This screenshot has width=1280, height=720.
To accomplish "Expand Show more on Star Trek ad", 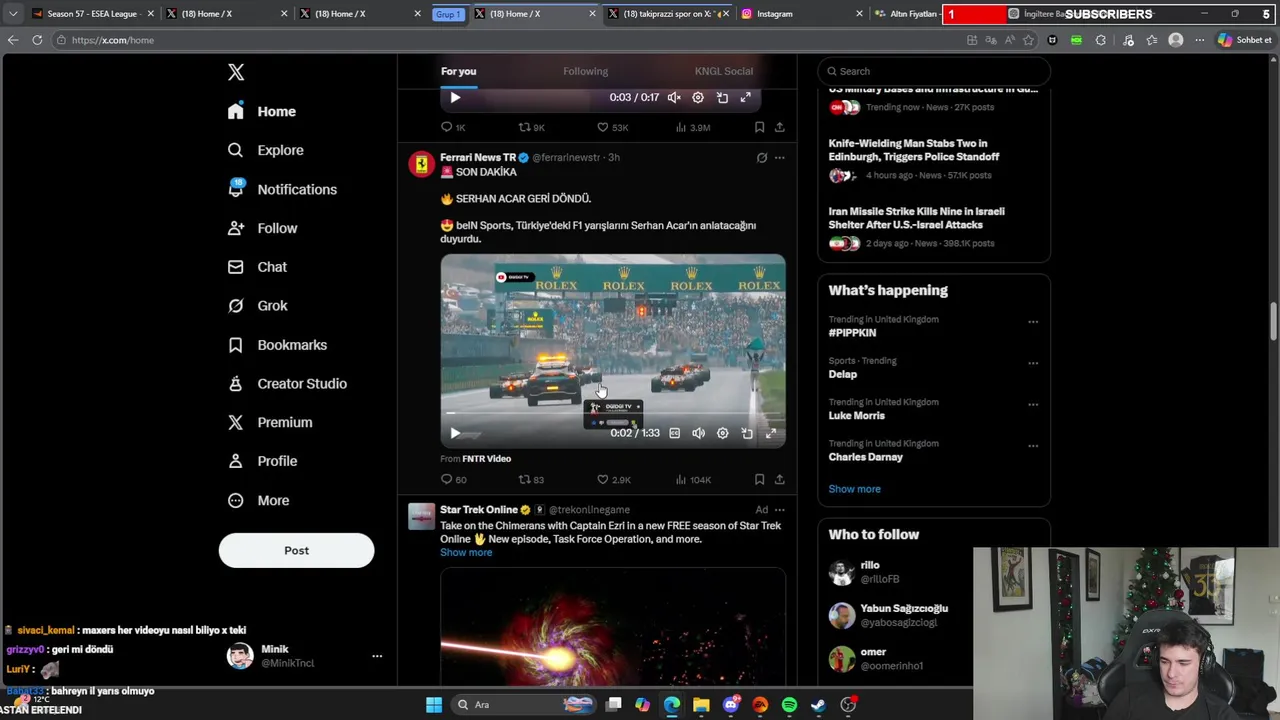I will coord(466,552).
